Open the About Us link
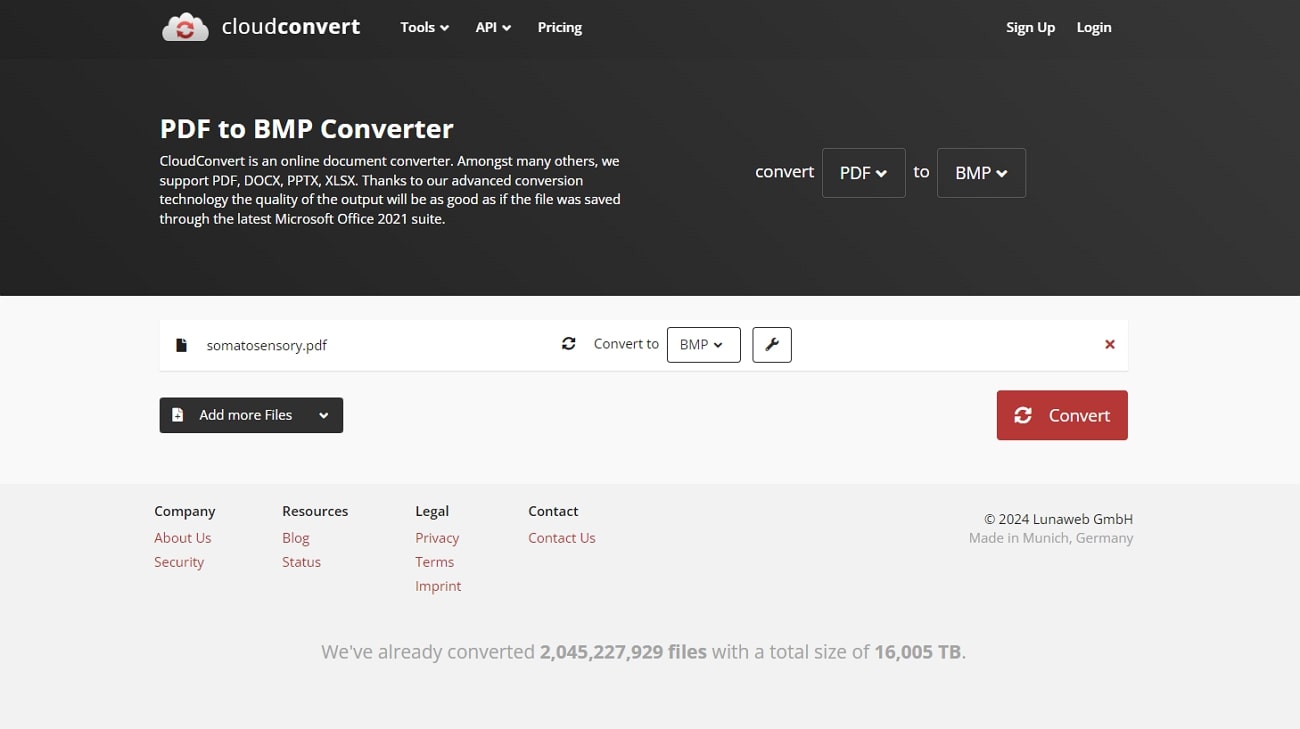The image size is (1300, 729). pyautogui.click(x=183, y=538)
